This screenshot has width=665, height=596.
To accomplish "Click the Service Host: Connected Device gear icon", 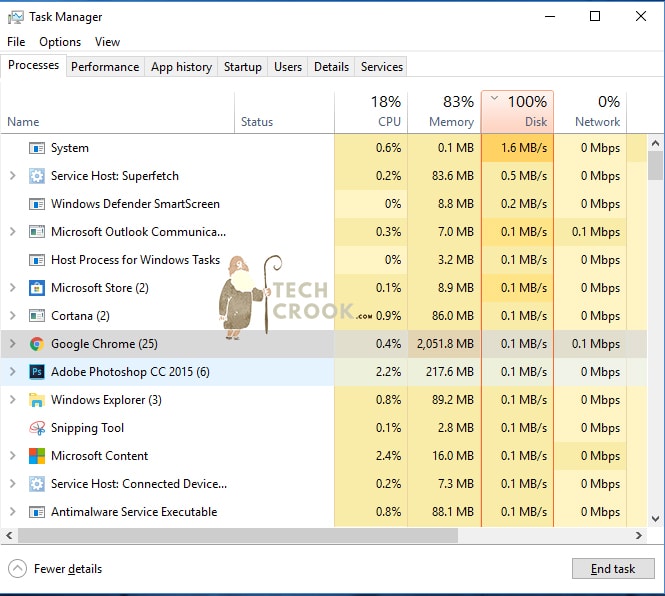I will coord(37,484).
